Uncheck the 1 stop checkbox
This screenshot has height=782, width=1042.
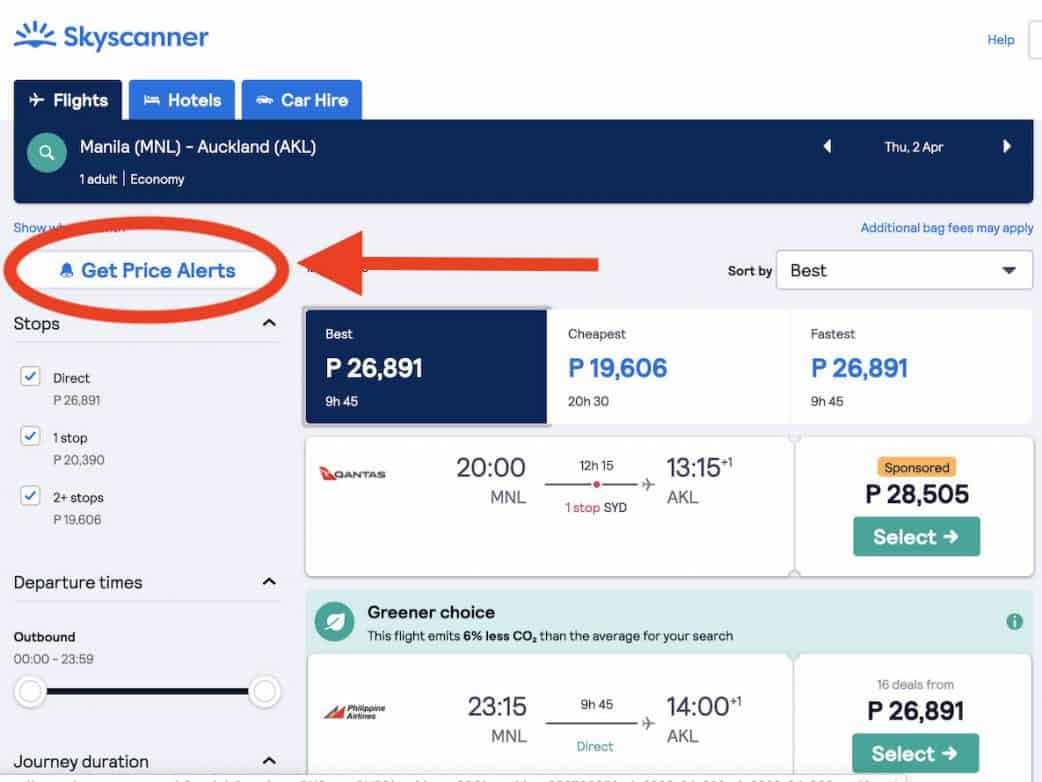[31, 437]
